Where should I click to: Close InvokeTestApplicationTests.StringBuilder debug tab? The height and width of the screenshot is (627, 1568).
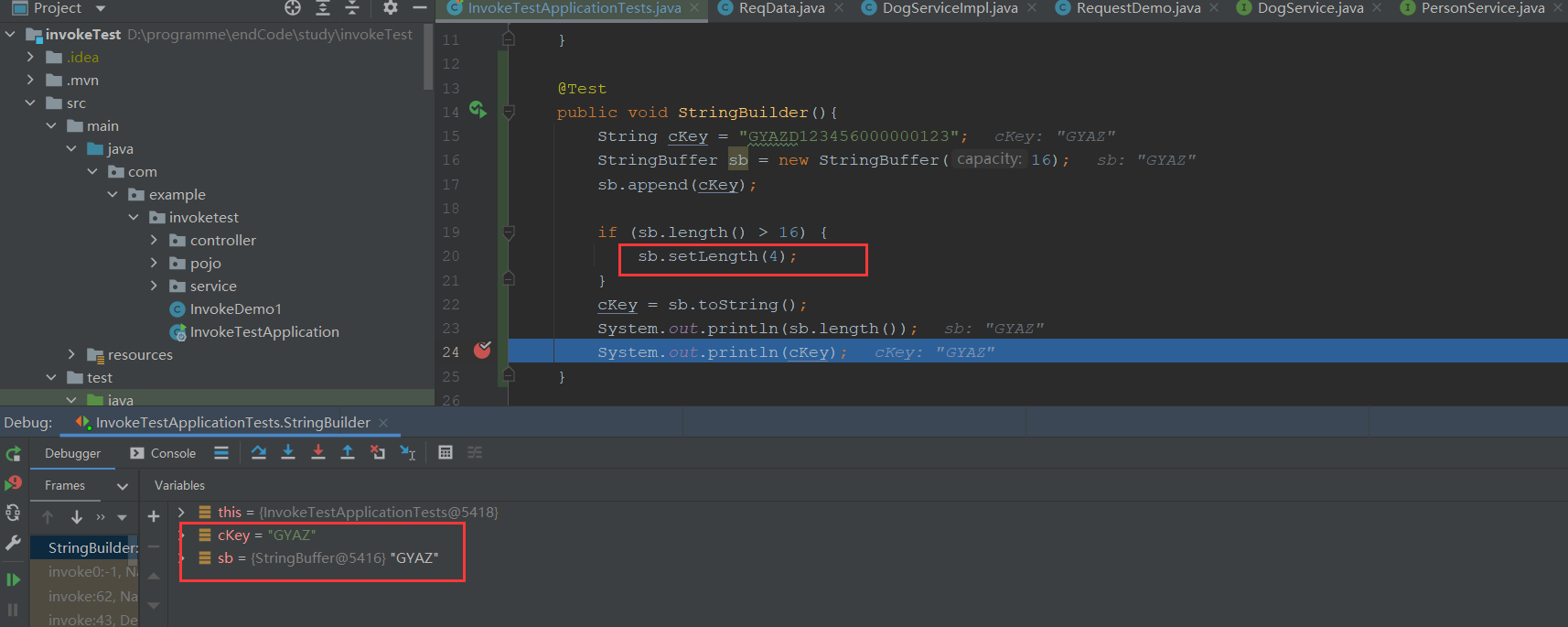click(x=383, y=422)
